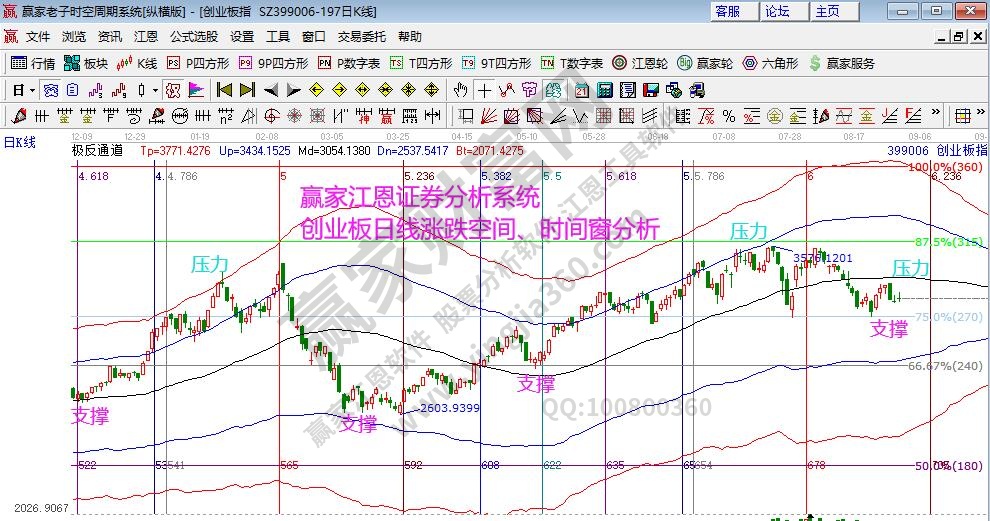Open the 日 period dropdown arrow

(32, 89)
